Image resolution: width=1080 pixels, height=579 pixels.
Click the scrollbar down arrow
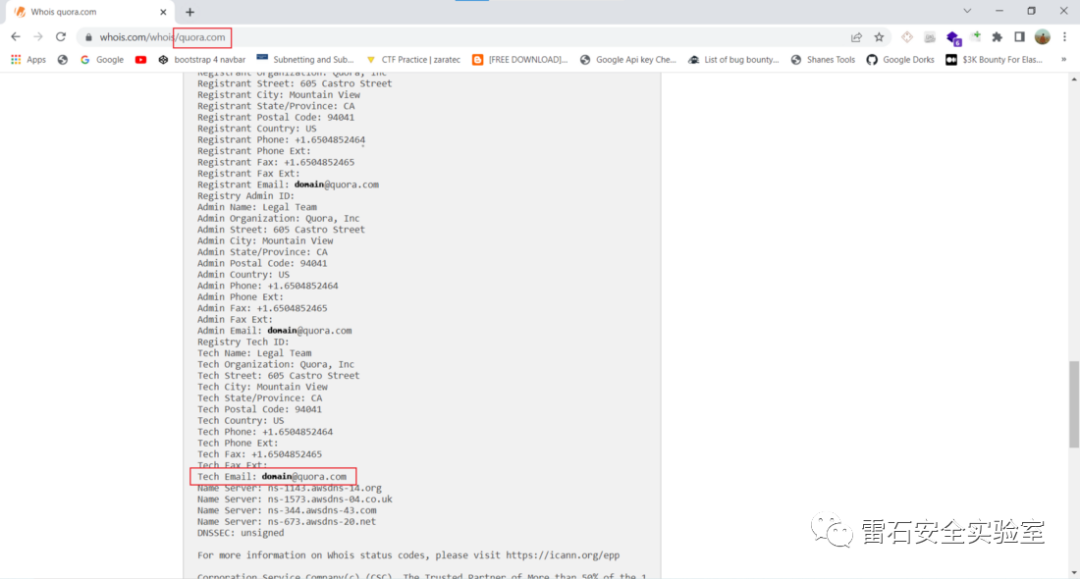1074,573
